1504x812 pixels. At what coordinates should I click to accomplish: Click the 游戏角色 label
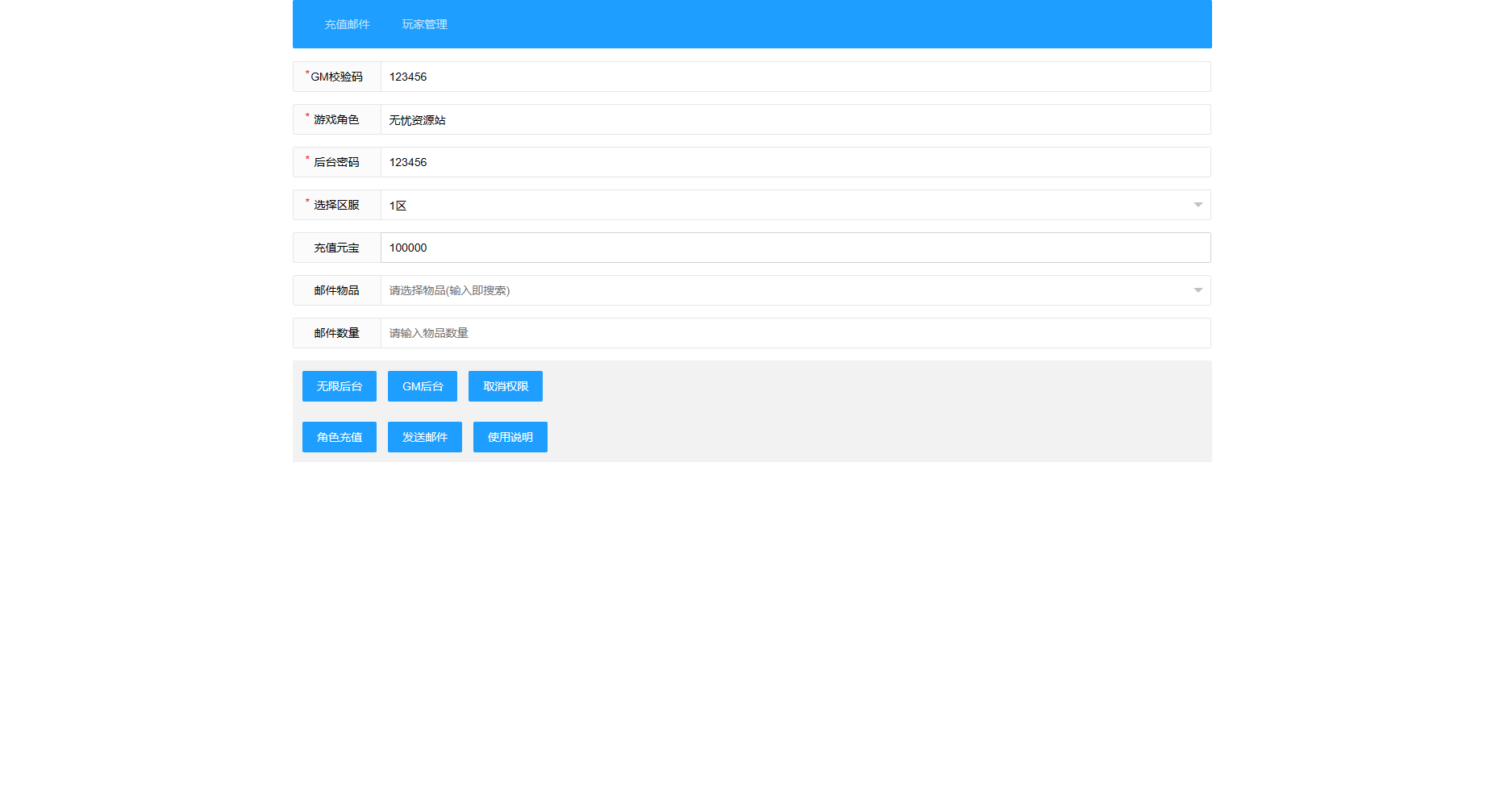(336, 119)
